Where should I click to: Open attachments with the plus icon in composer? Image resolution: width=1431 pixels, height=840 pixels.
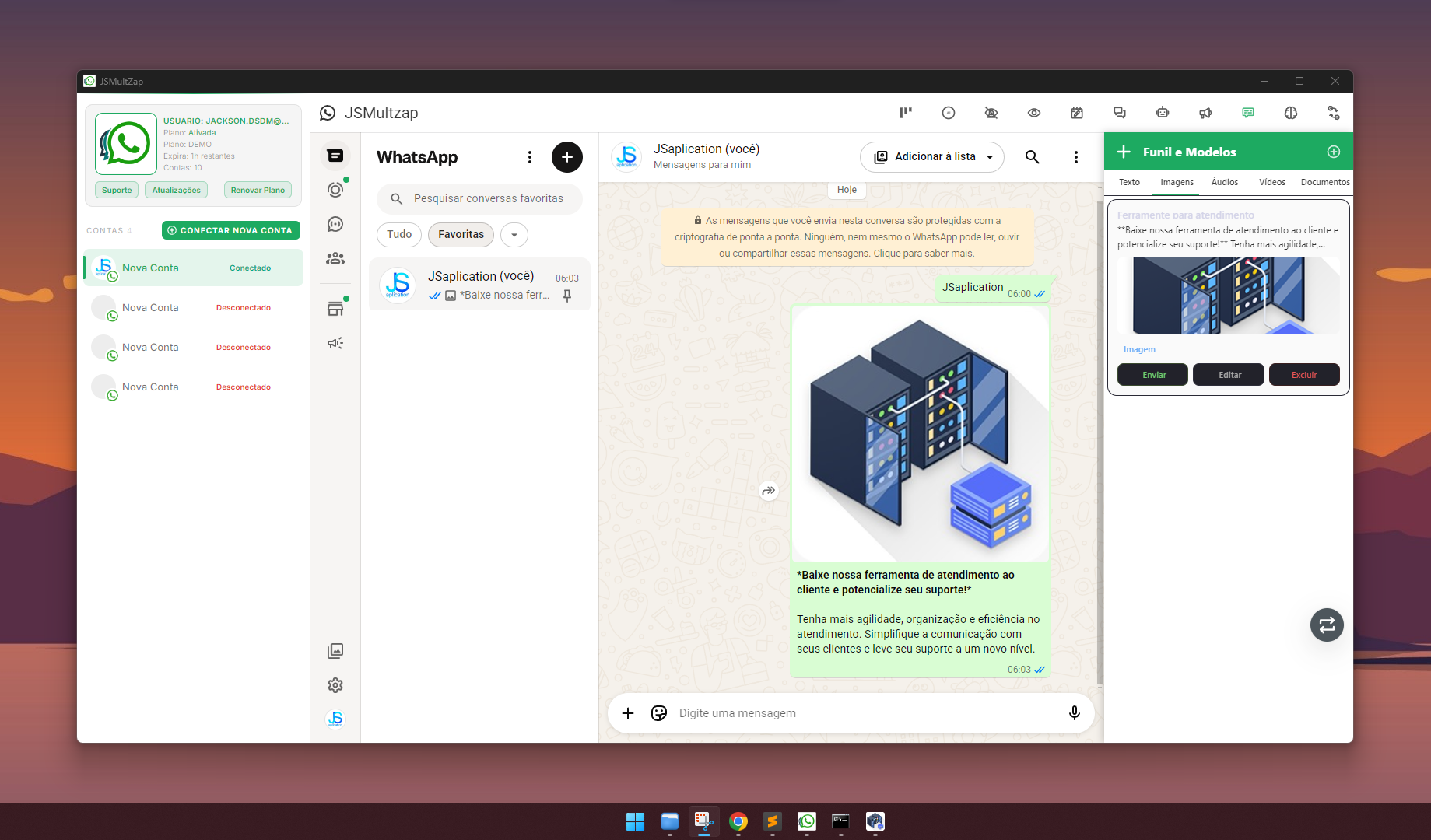point(628,713)
